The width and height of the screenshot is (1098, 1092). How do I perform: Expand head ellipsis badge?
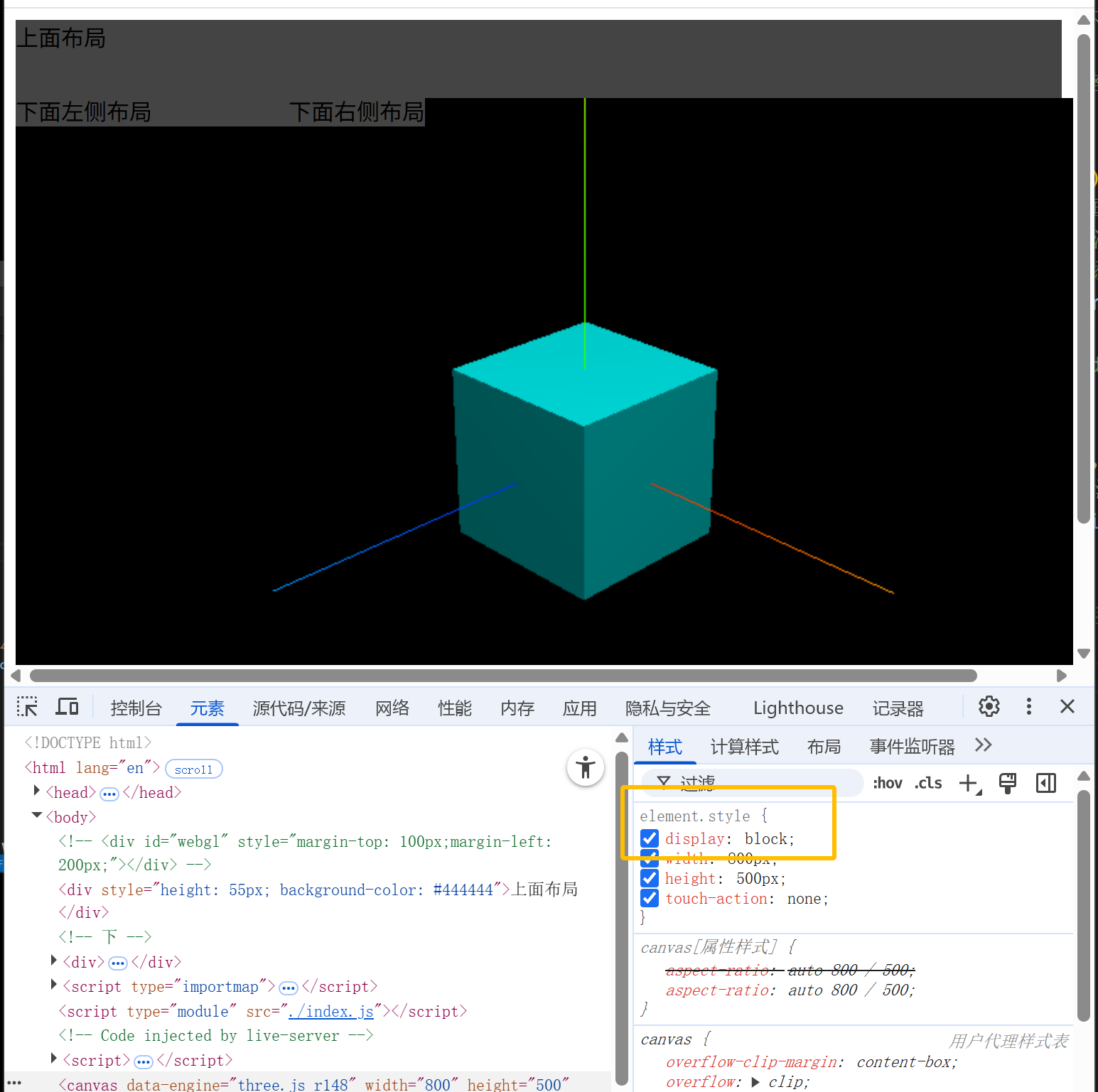[x=109, y=794]
